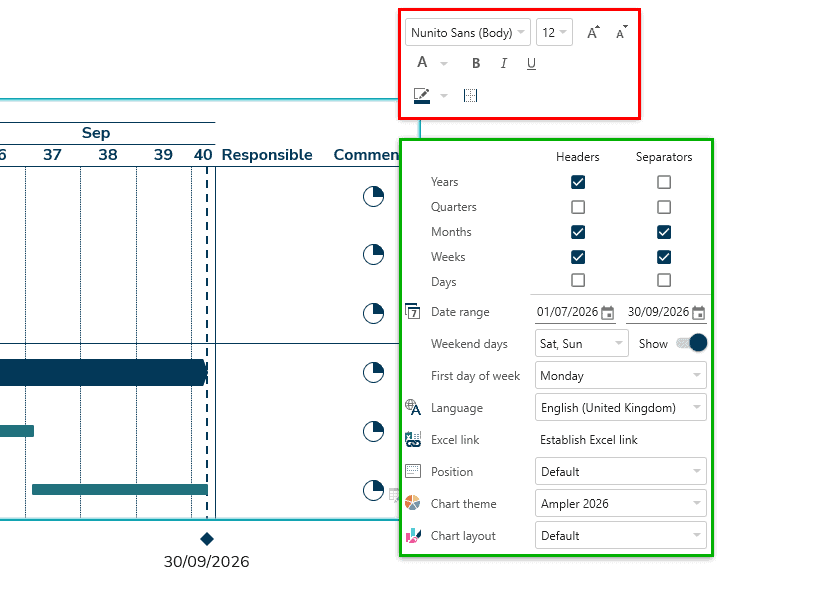Screen dimensions: 831x593
Task: Toggle underline formatting
Action: [x=531, y=64]
